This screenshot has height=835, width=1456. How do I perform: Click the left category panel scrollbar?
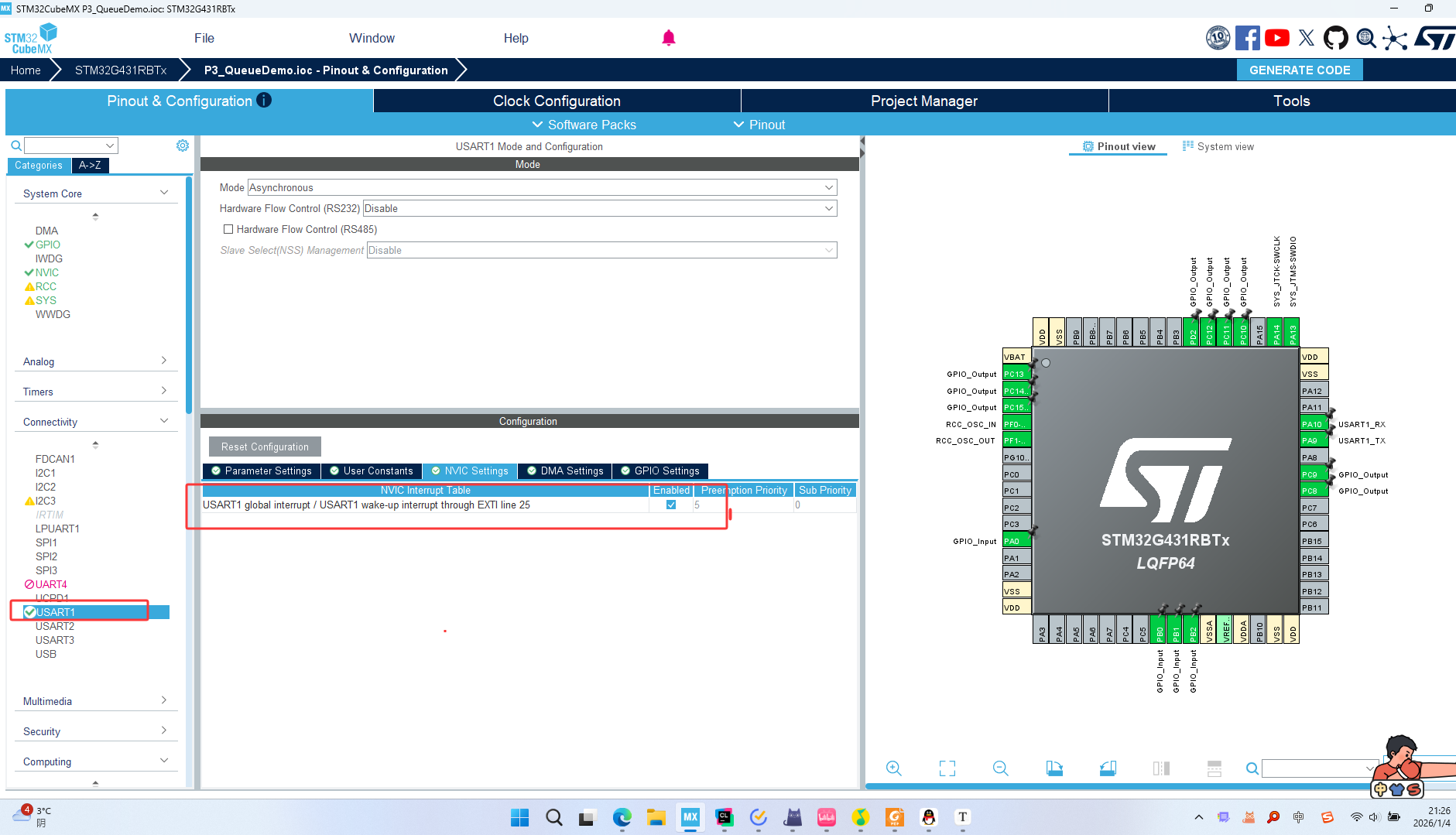[189, 294]
